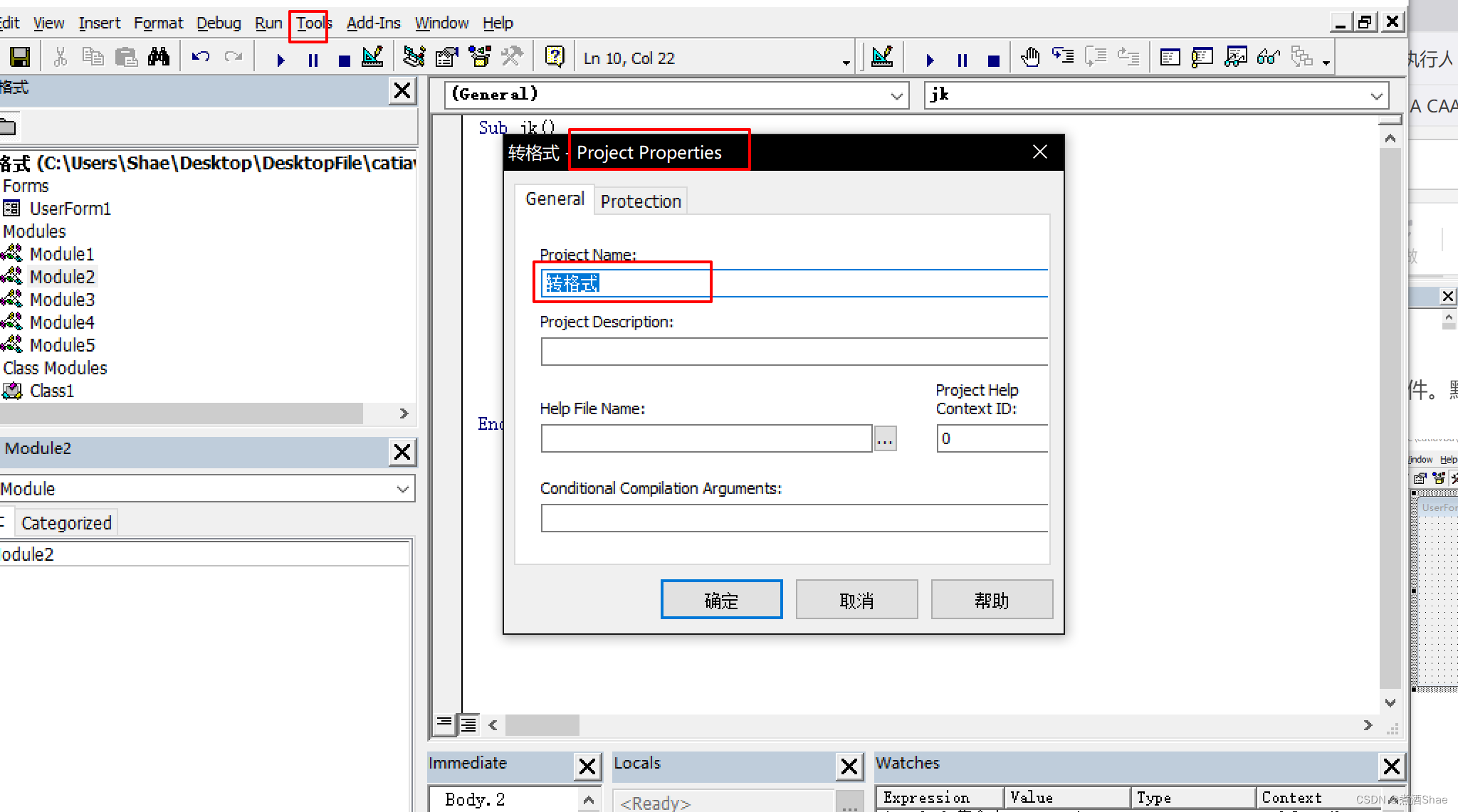This screenshot has width=1458, height=812.
Task: Select Class1 in project tree
Action: coord(51,391)
